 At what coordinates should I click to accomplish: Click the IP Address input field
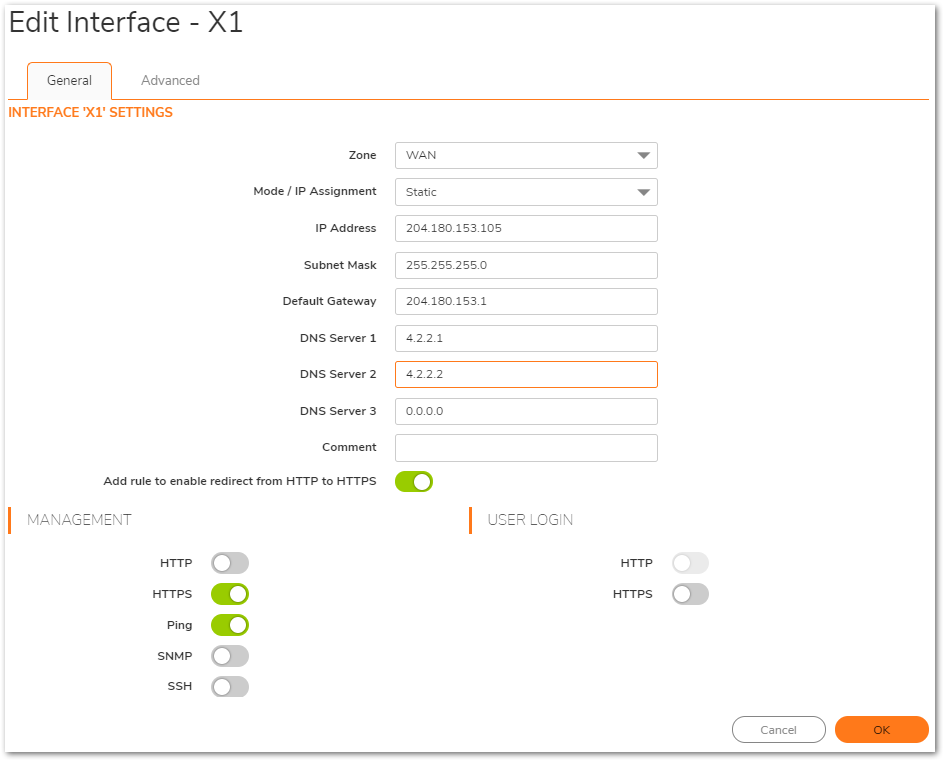[526, 228]
